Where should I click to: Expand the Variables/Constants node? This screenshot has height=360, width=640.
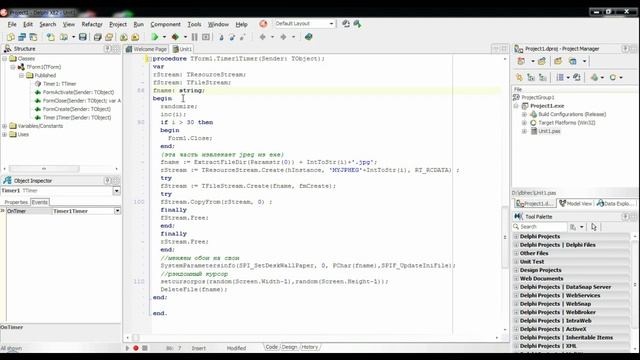4,126
